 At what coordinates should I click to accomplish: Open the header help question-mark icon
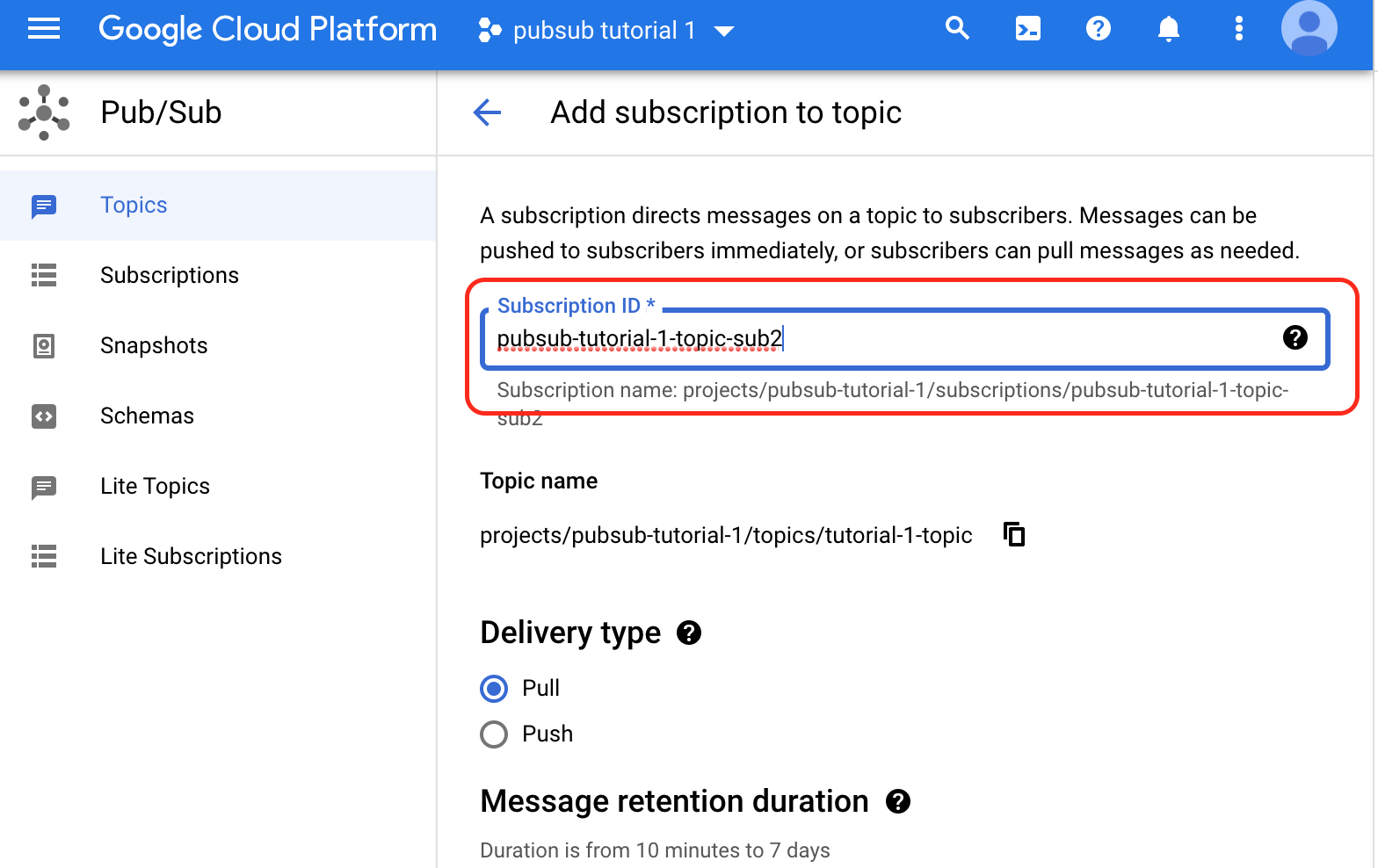pyautogui.click(x=1098, y=29)
